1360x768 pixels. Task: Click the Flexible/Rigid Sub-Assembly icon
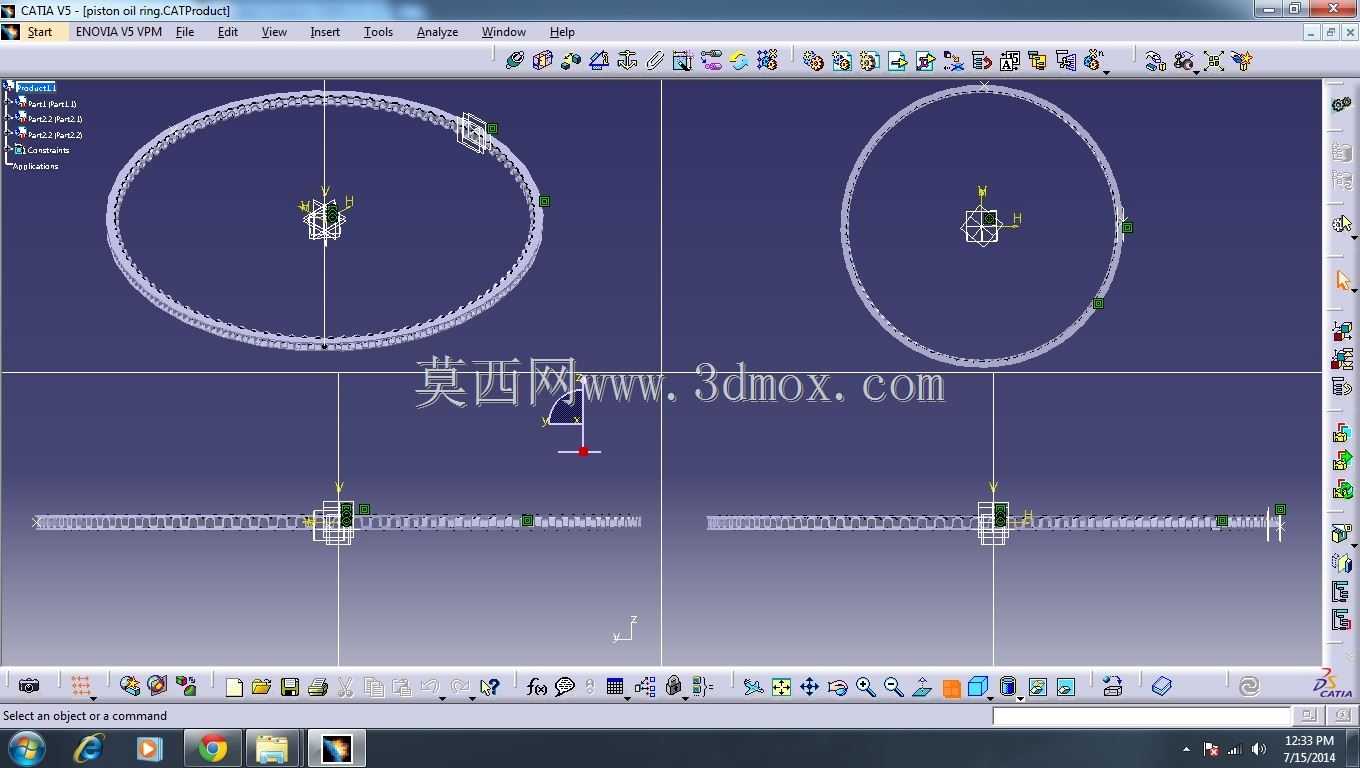pyautogui.click(x=711, y=61)
